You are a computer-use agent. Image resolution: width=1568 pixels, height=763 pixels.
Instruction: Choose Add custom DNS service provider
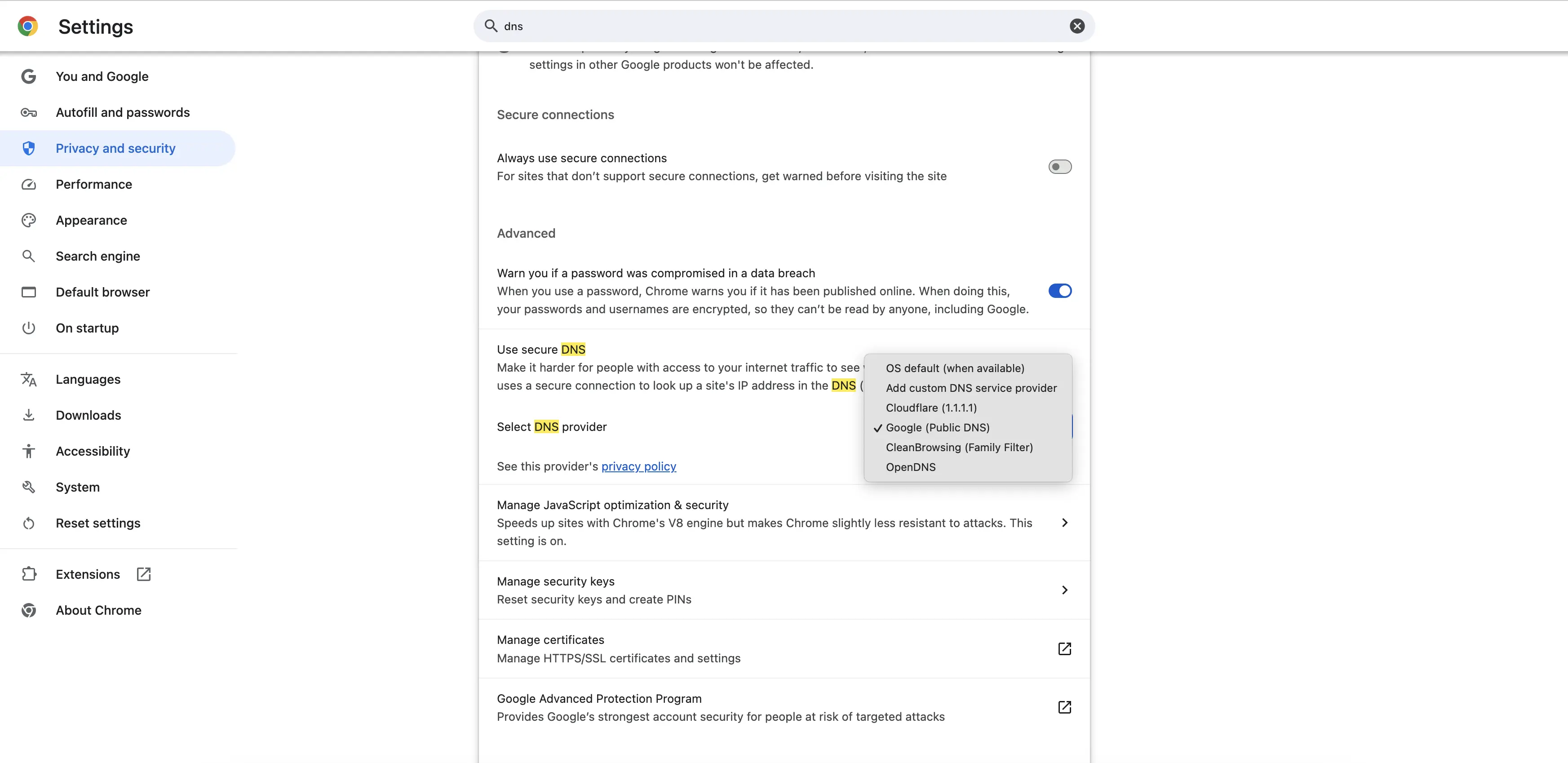968,388
